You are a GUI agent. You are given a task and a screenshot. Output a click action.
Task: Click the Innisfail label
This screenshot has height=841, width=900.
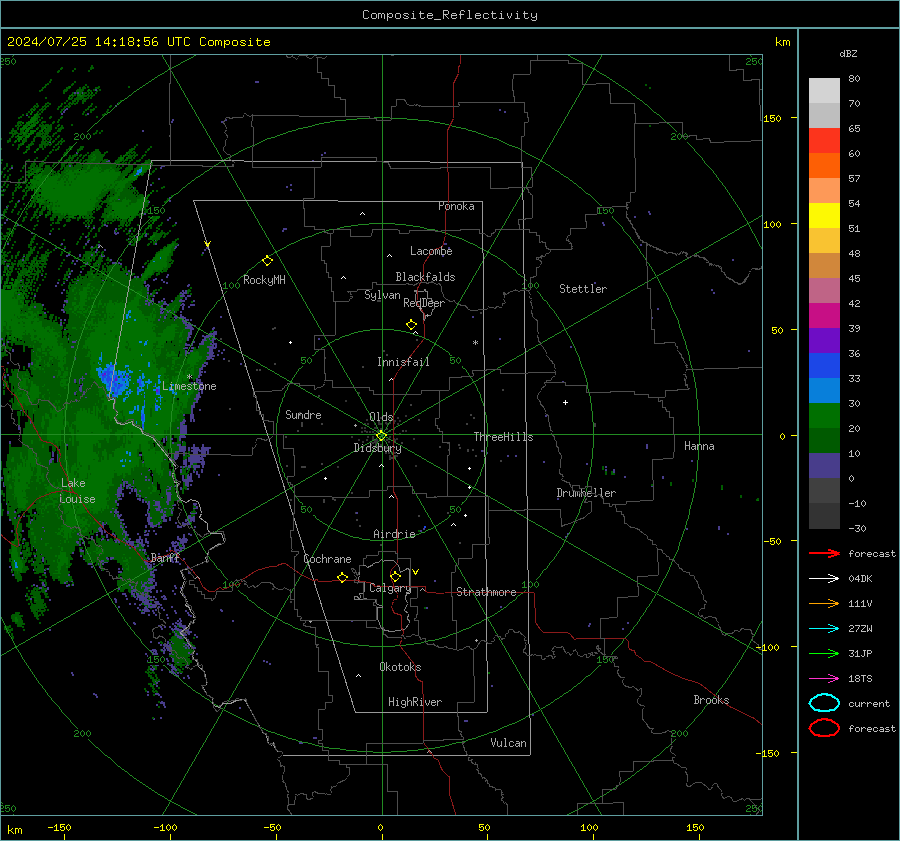(403, 362)
